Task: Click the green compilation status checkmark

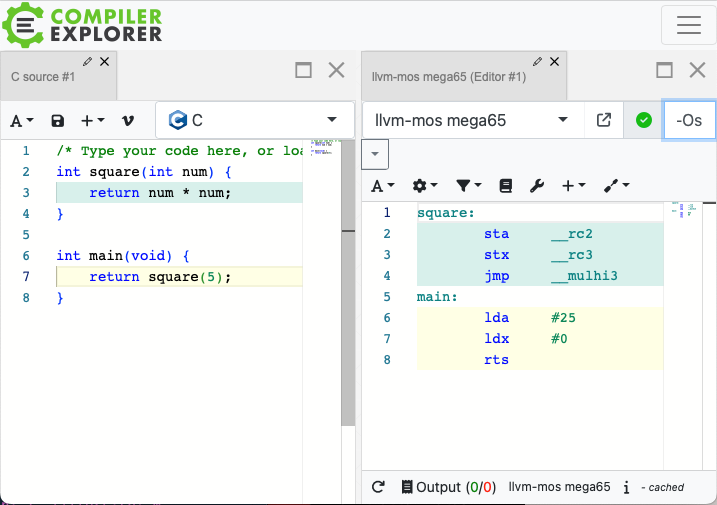Action: pyautogui.click(x=644, y=120)
